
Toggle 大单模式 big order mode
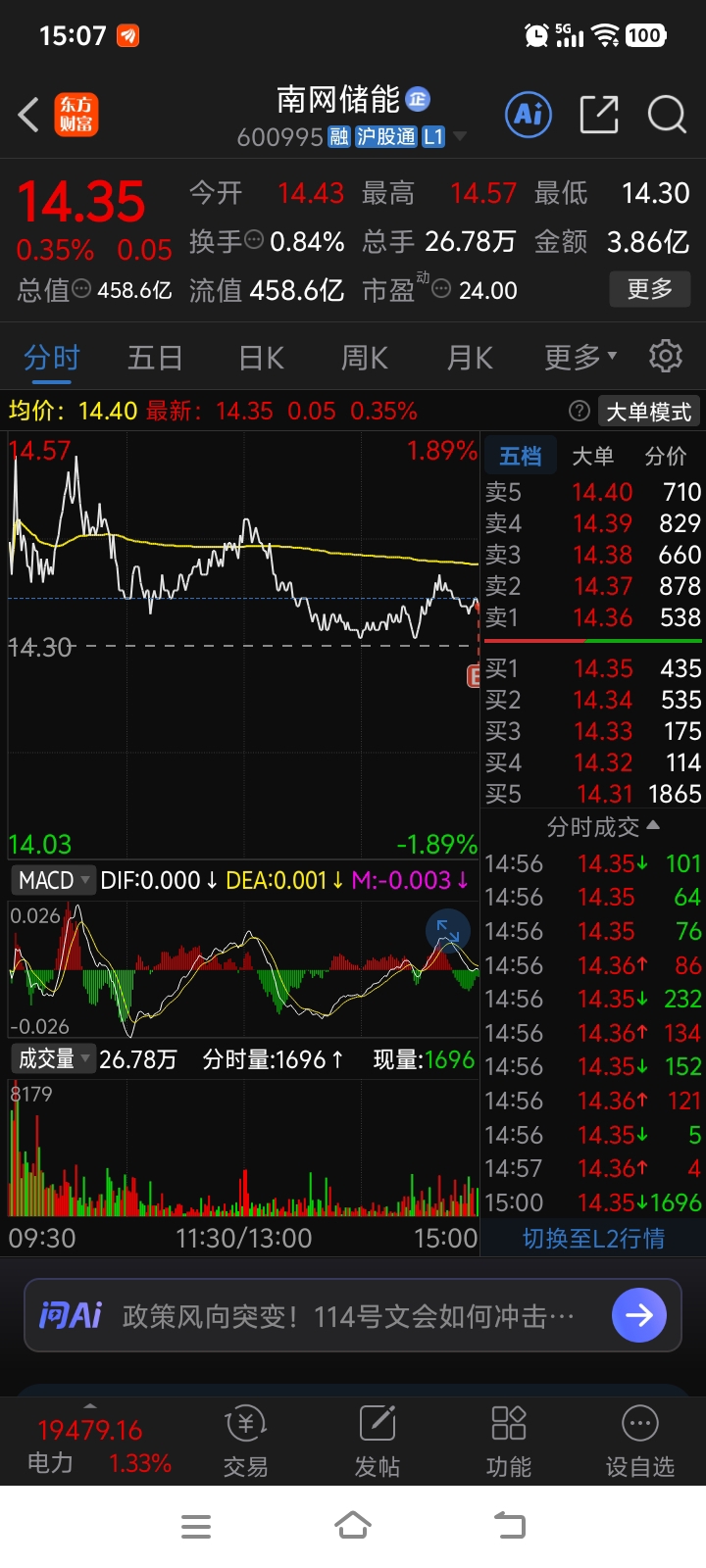(x=648, y=412)
